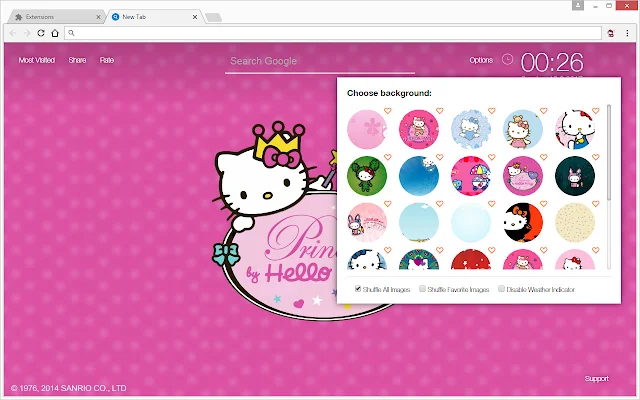Viewport: 640px width, 400px height.
Task: Select the red starry background thumbnail
Action: tap(471, 260)
